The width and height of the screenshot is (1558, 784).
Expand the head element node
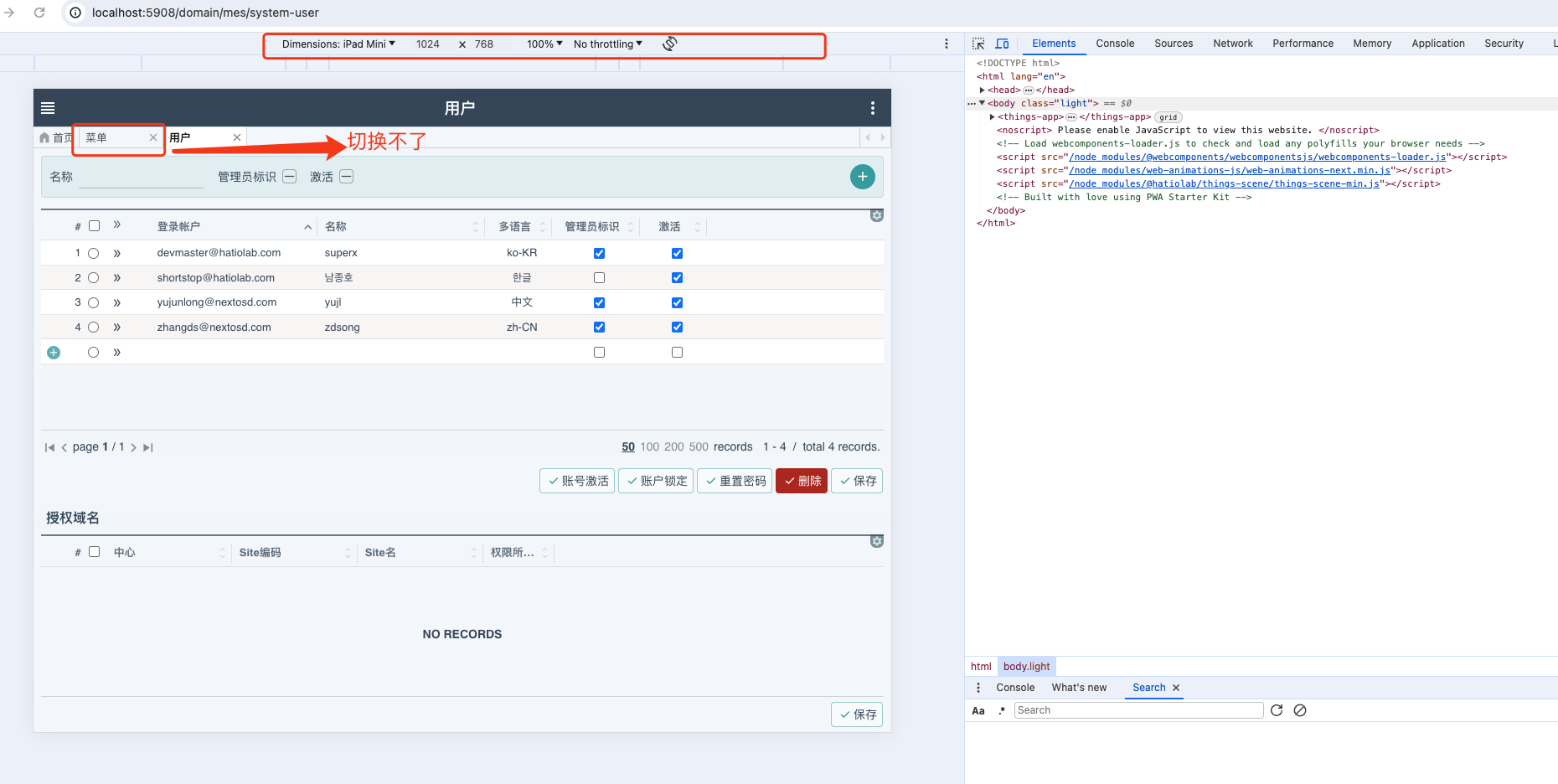[x=983, y=90]
